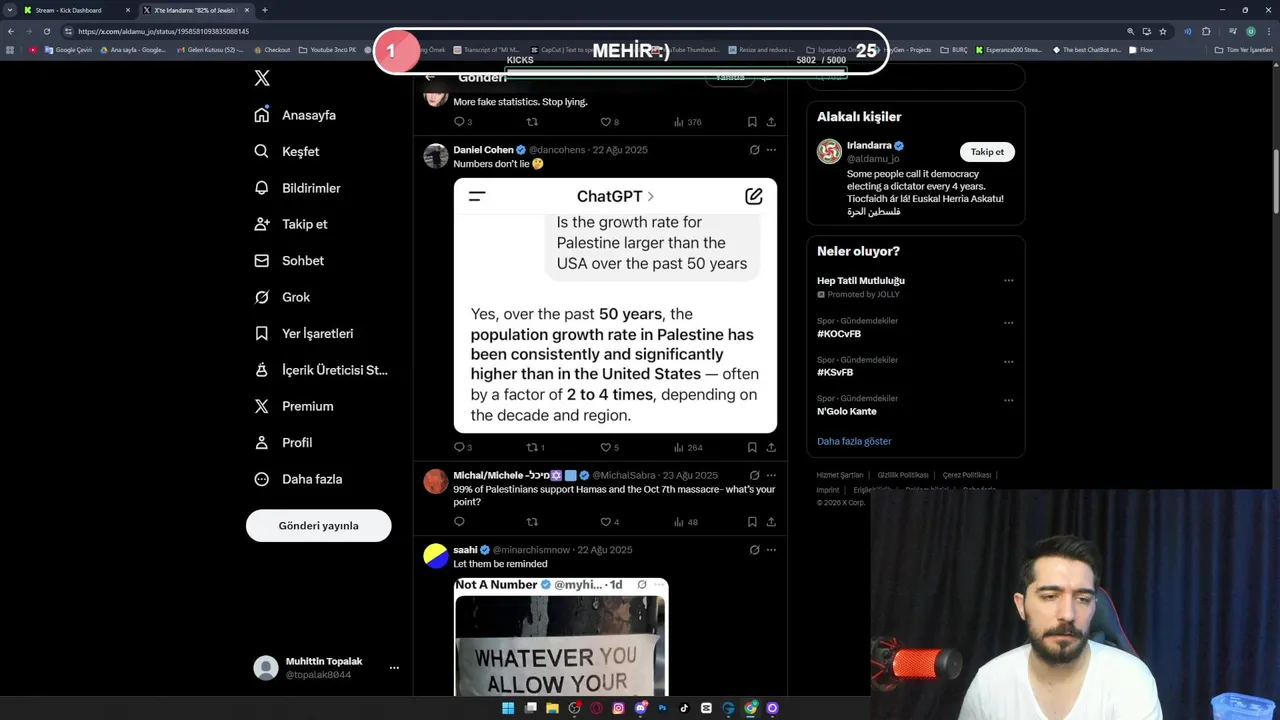Image resolution: width=1280 pixels, height=720 pixels.
Task: Open Anasayfa home in sidebar
Action: 295,115
